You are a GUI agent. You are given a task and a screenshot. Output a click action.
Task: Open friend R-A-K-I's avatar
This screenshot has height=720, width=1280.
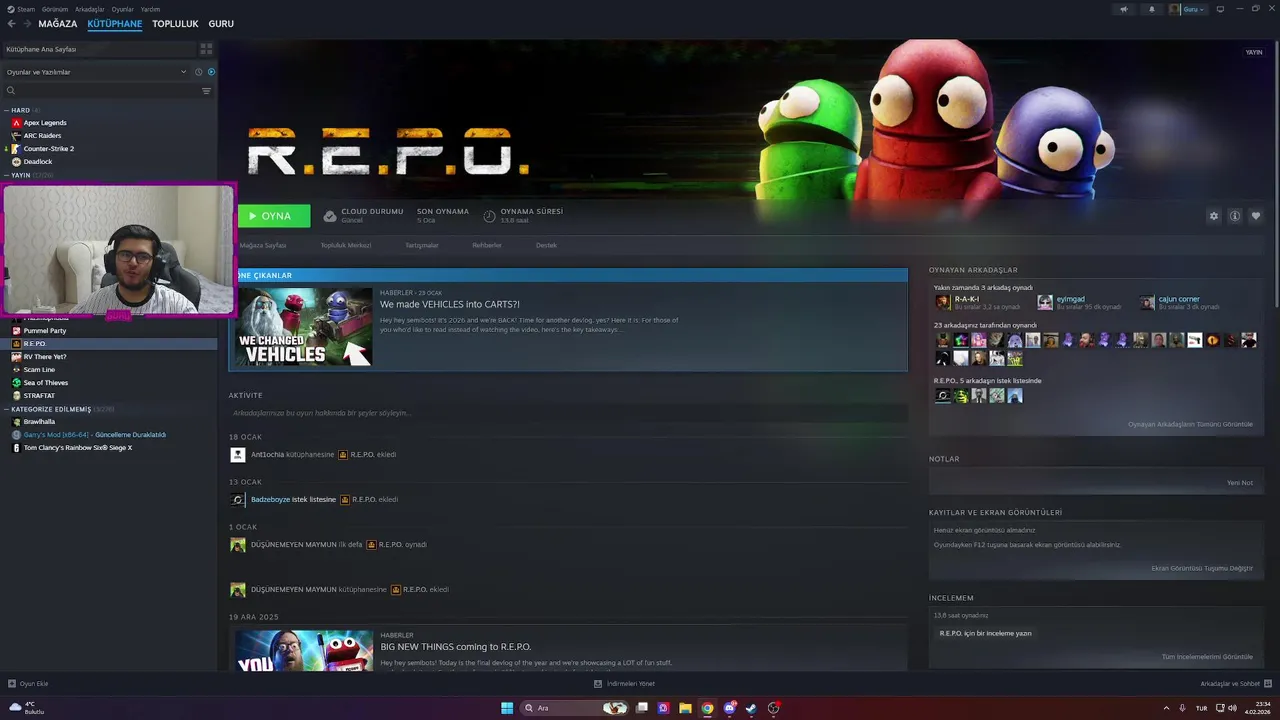(x=943, y=302)
